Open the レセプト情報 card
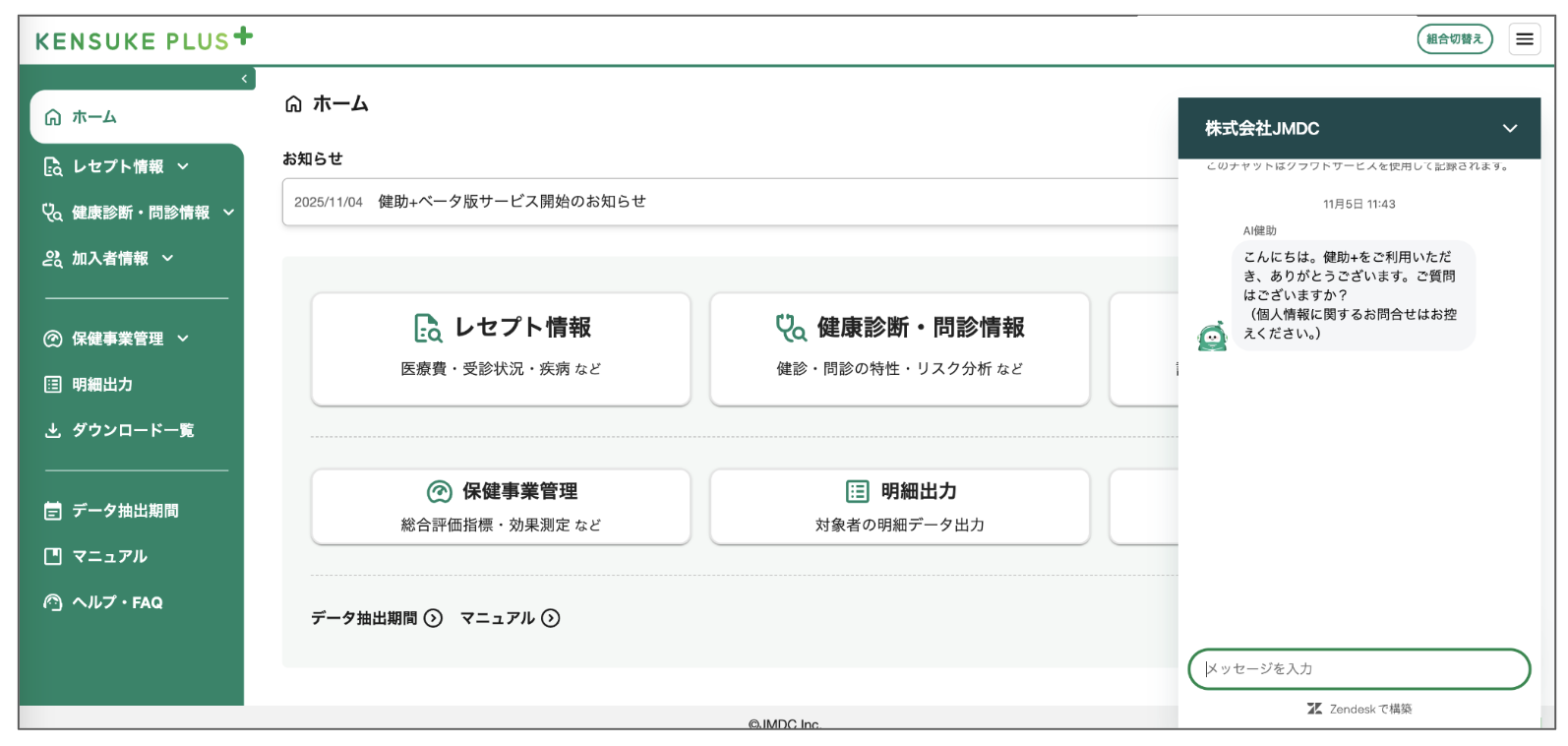1568x746 pixels. click(x=501, y=348)
